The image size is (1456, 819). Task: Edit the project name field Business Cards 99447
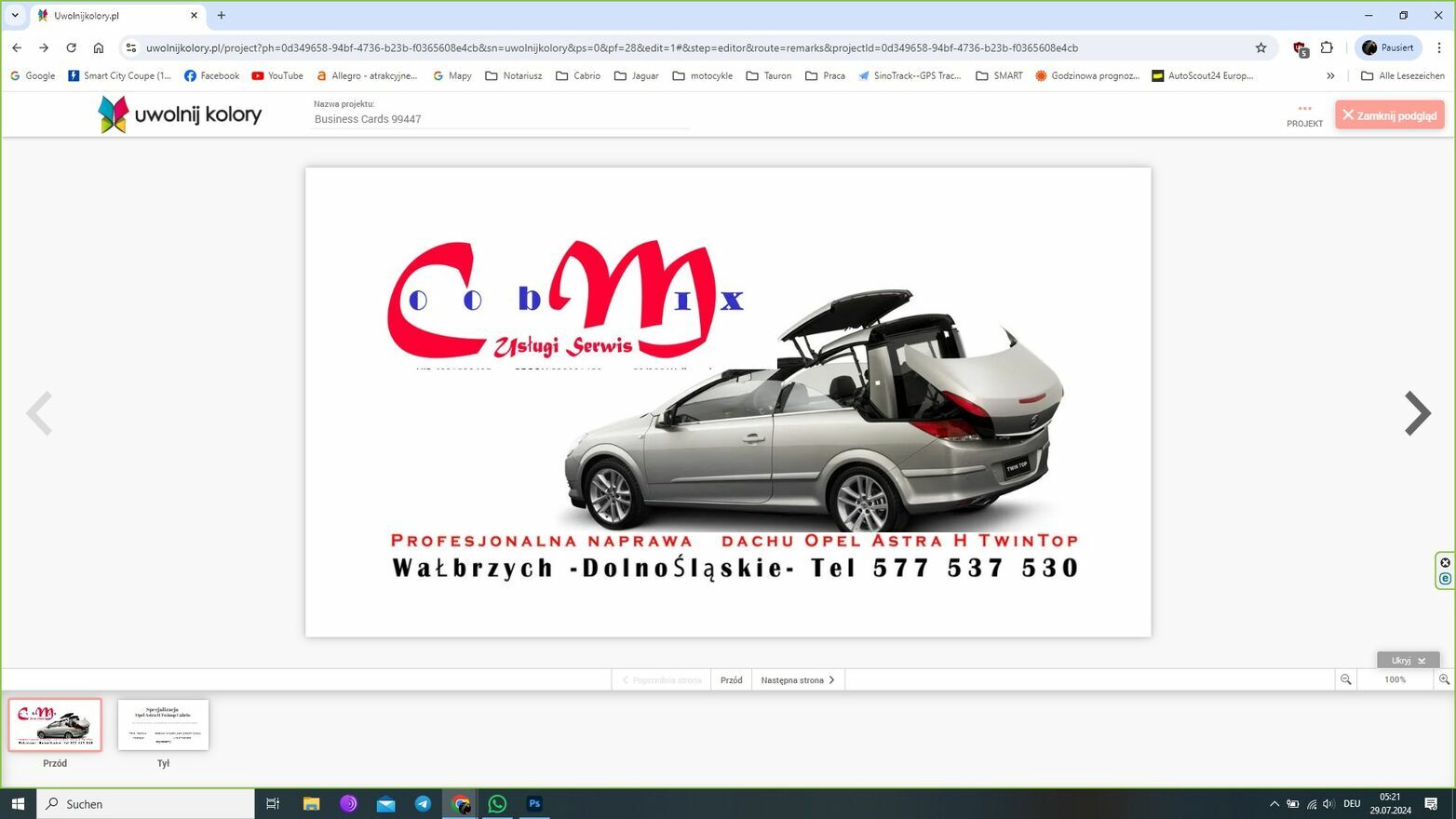(x=501, y=119)
